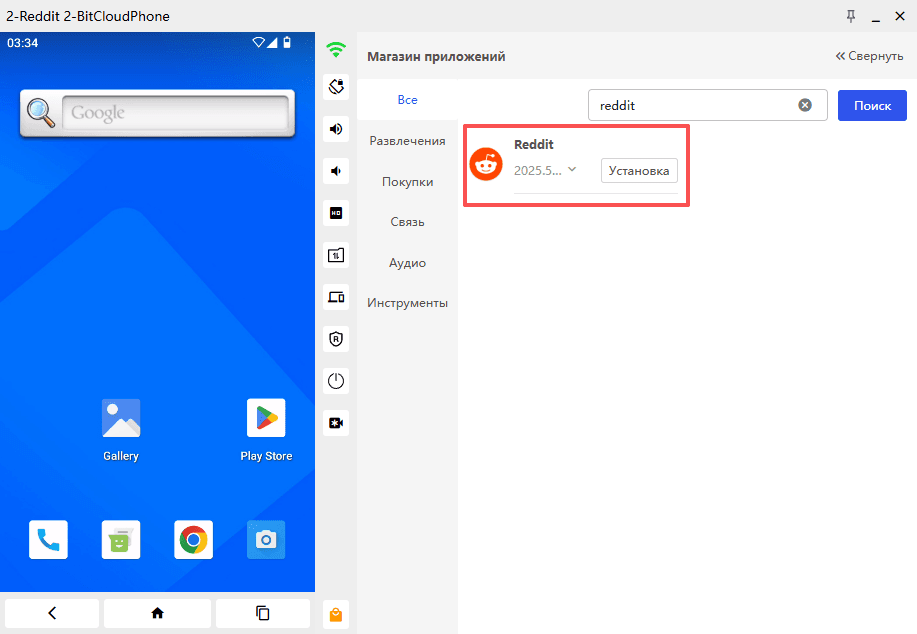The height and width of the screenshot is (634, 917).
Task: Open the screen recording icon
Action: pos(336,423)
